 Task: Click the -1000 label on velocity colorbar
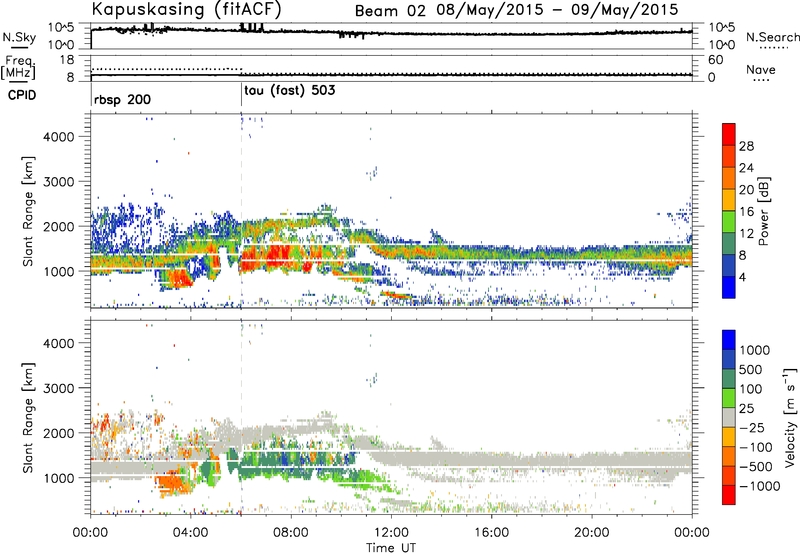[x=759, y=486]
